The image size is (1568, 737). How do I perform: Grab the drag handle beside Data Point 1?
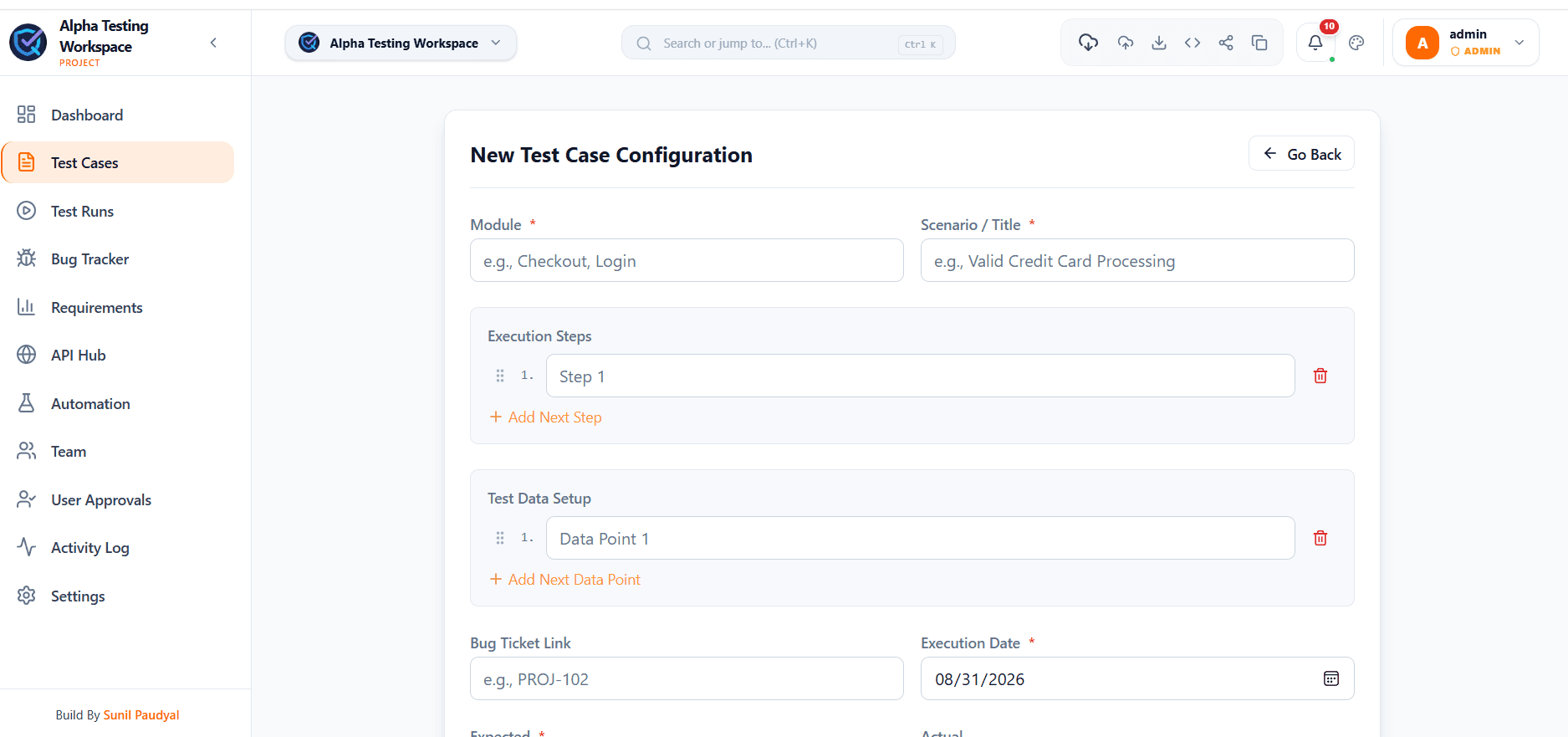[500, 538]
